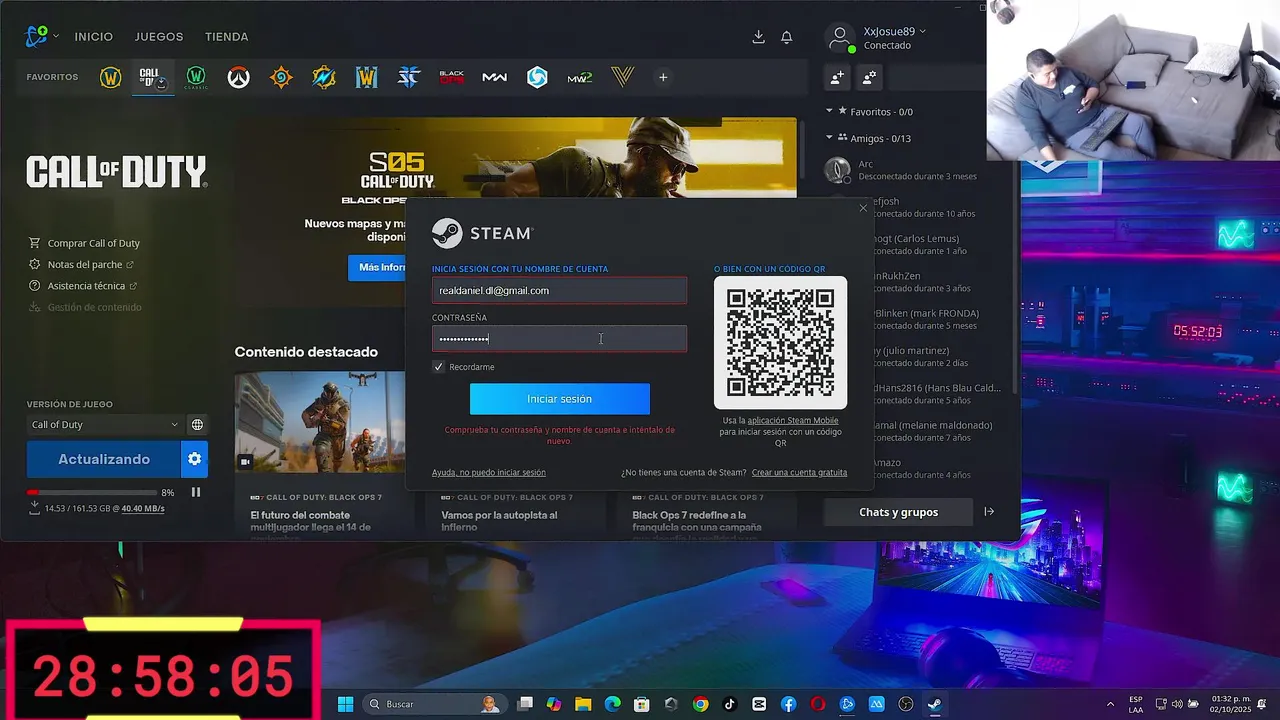
Task: Open File Explorer from taskbar
Action: tap(583, 704)
